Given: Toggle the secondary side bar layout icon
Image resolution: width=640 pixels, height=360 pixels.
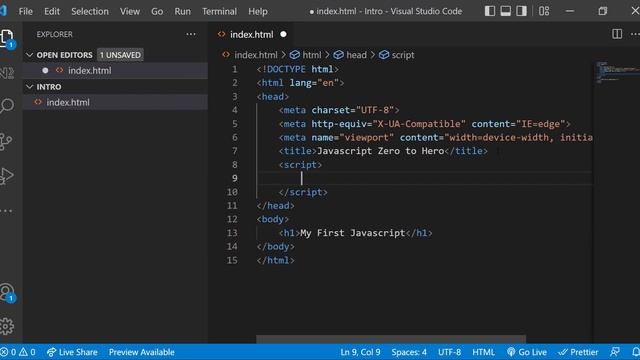Looking at the screenshot, I should (521, 11).
